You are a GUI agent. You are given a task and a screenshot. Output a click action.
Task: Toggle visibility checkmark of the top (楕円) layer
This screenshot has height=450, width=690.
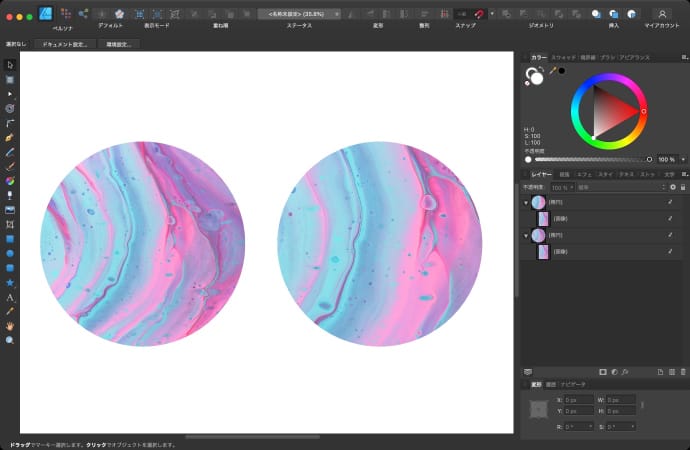[670, 202]
